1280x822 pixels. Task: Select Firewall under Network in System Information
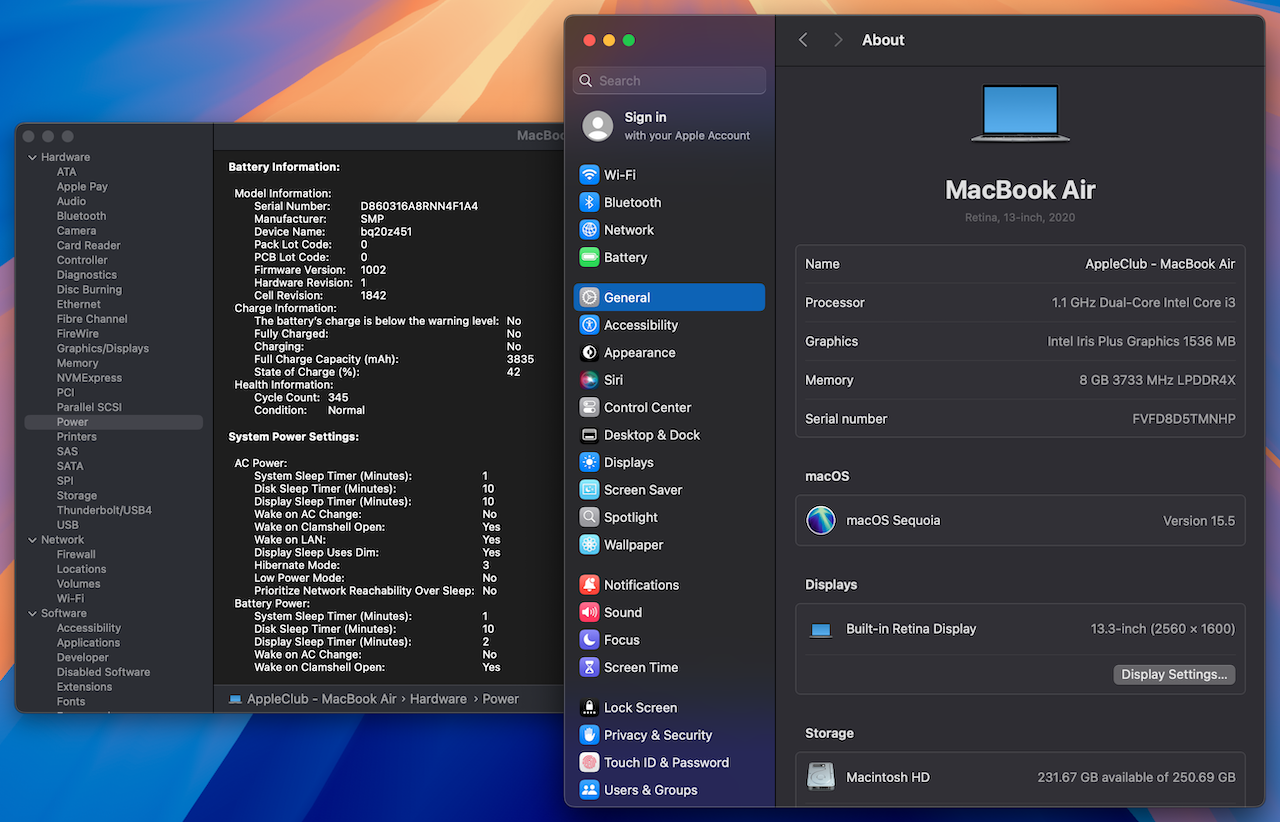76,554
